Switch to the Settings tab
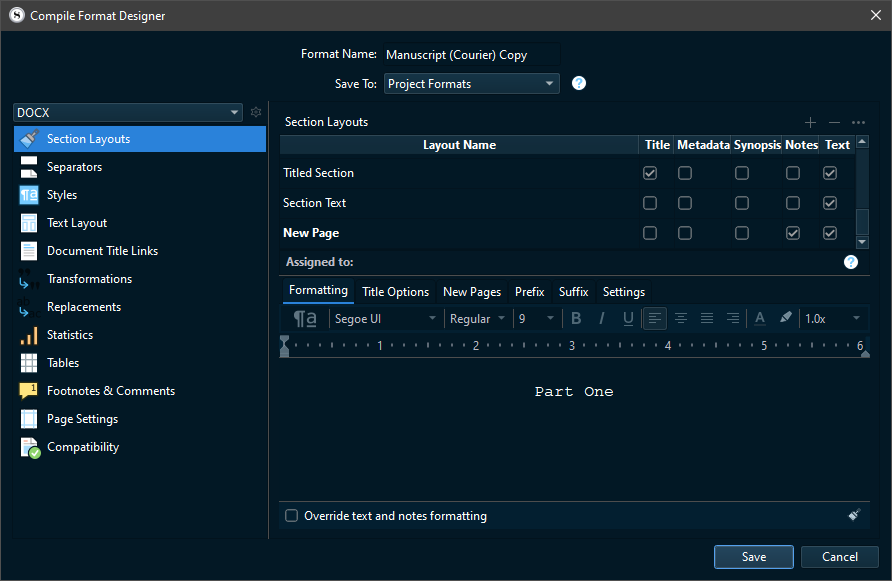Viewport: 892px width, 581px height. (623, 292)
